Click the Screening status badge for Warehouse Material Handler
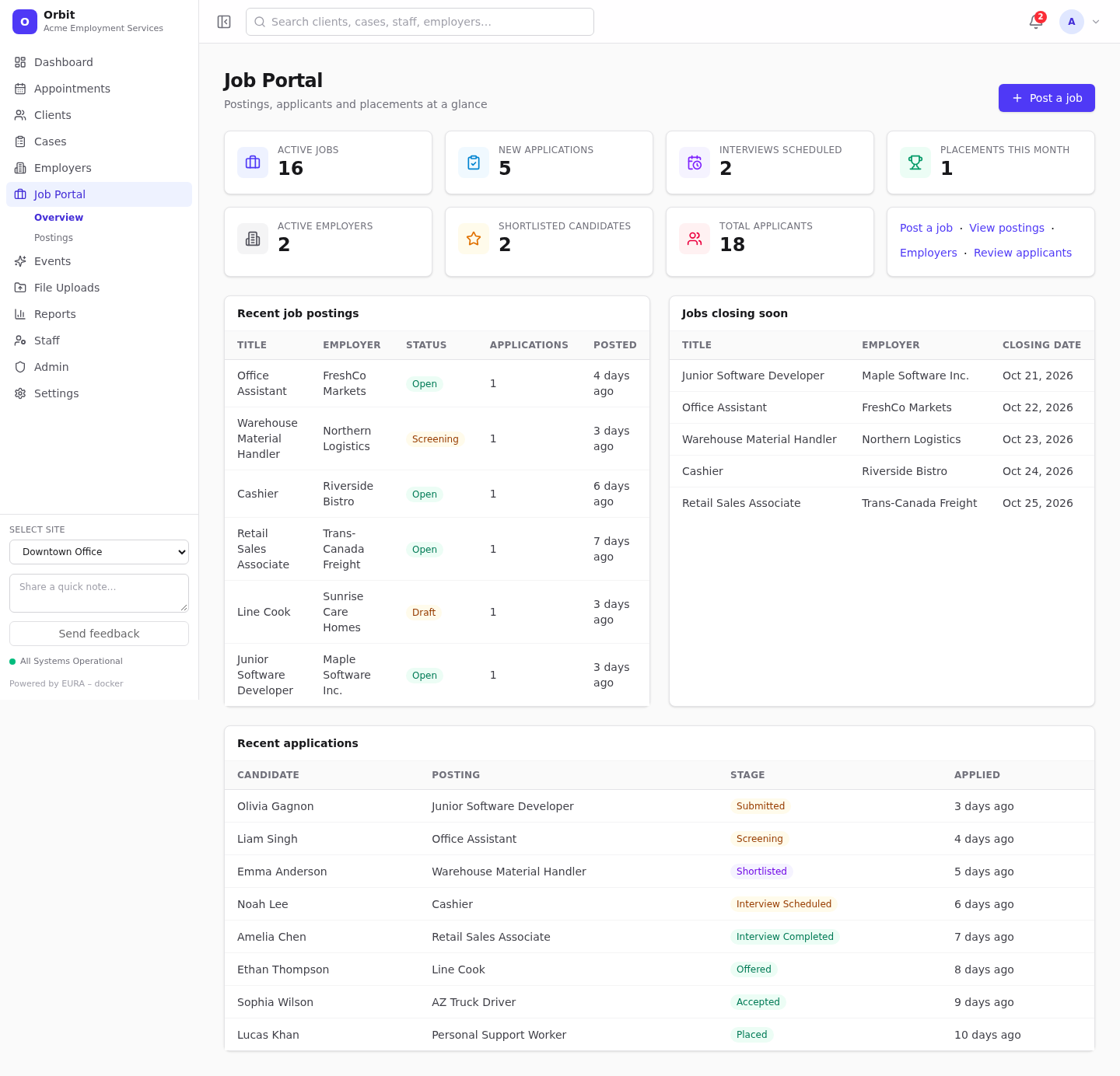The width and height of the screenshot is (1120, 1076). click(435, 439)
